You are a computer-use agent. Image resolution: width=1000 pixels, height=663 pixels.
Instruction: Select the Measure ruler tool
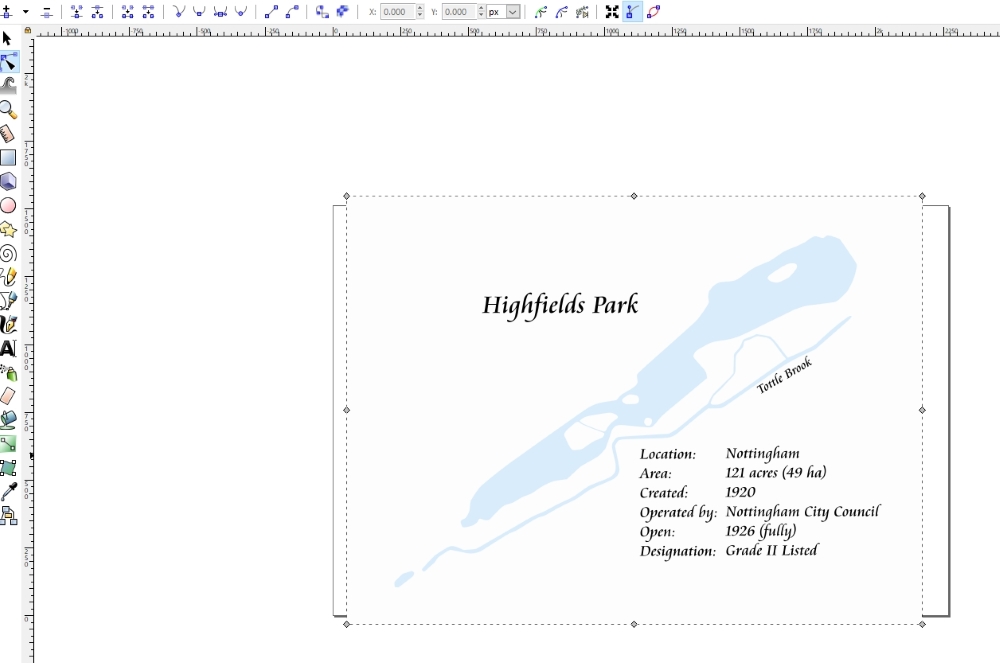coord(8,134)
